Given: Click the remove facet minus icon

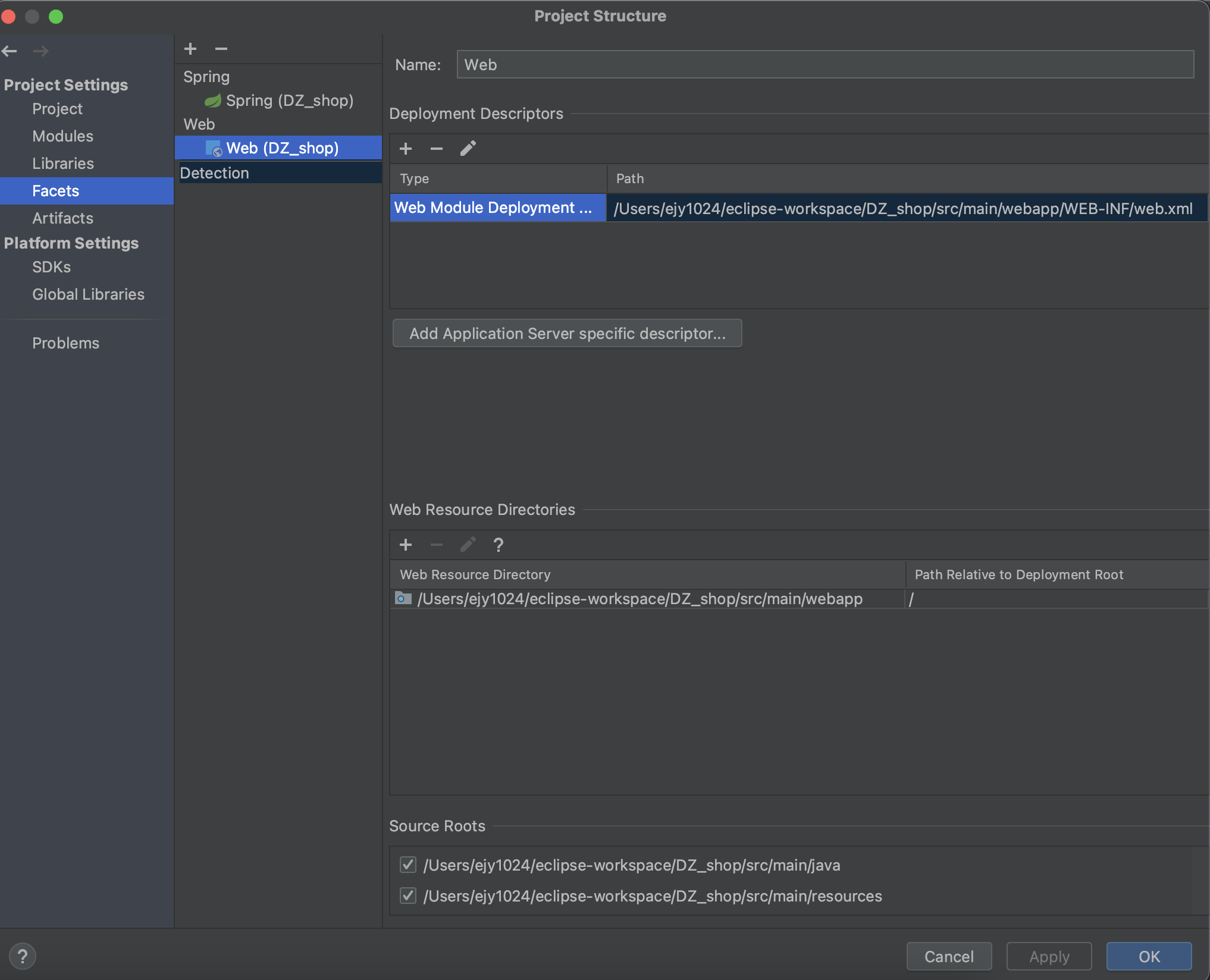Looking at the screenshot, I should pos(221,49).
